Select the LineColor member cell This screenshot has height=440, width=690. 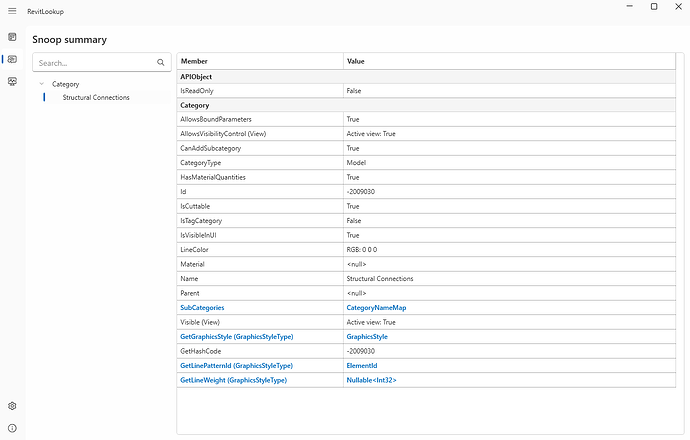pyautogui.click(x=260, y=249)
